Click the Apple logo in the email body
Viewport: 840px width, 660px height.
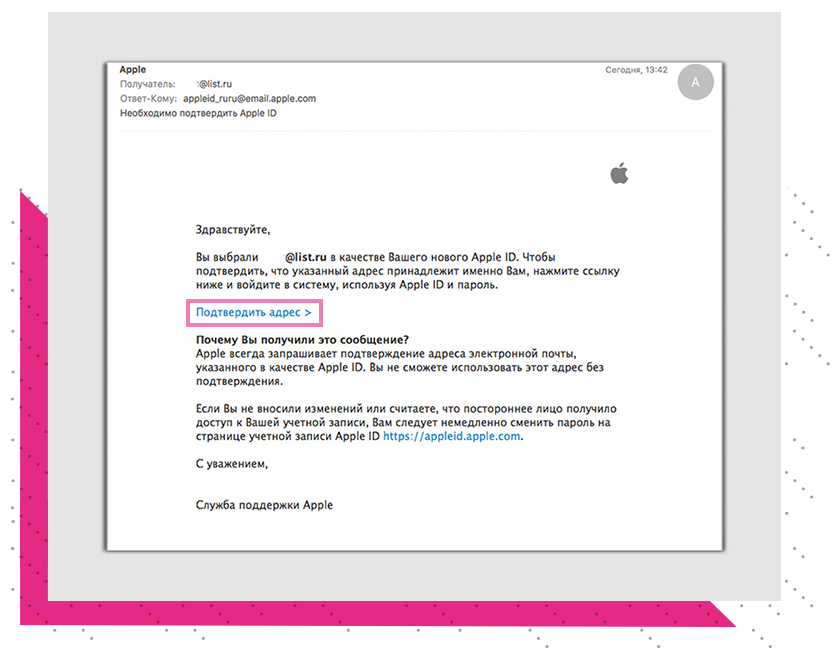click(619, 173)
